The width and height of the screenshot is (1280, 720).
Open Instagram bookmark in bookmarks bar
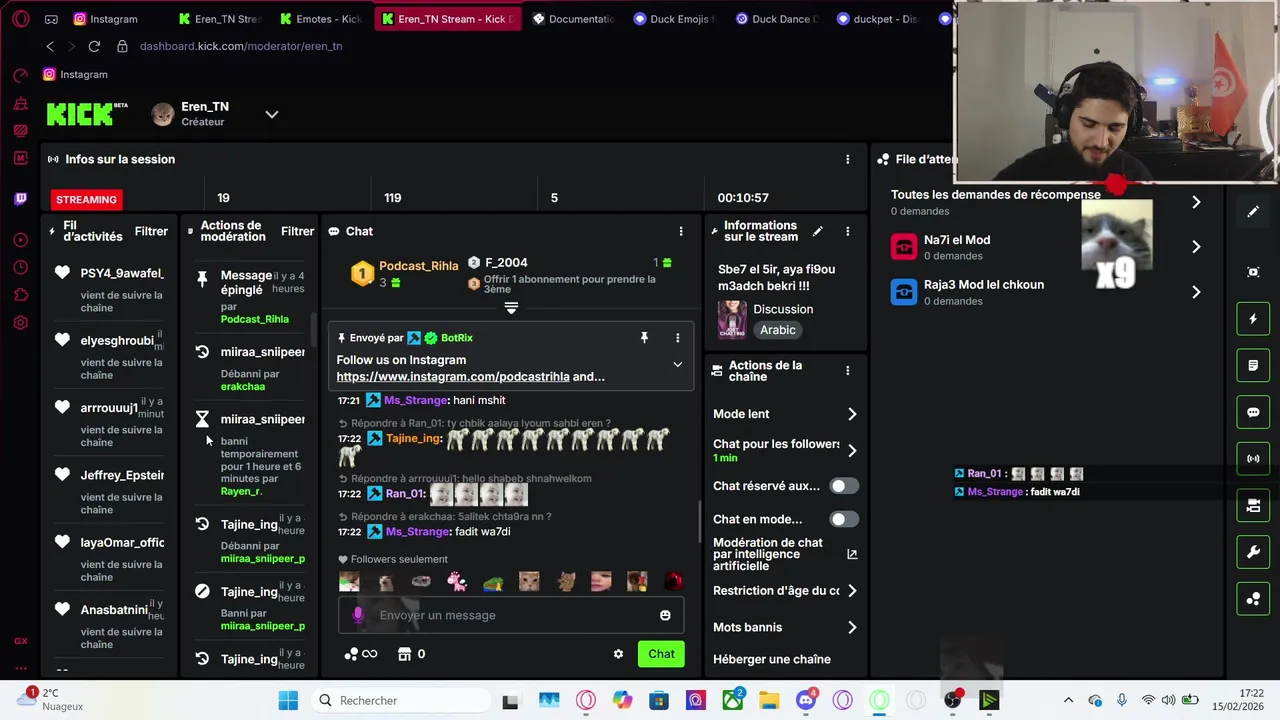75,74
